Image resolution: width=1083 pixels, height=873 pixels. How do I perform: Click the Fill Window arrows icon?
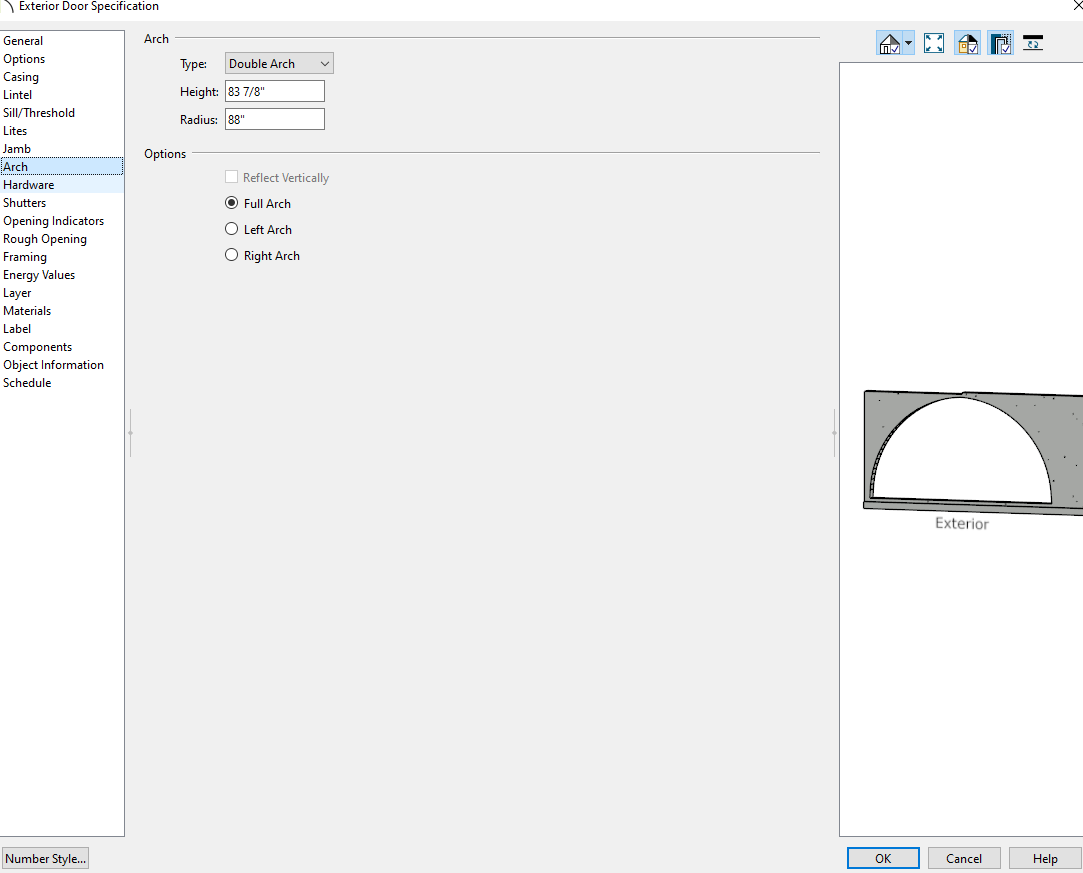[x=934, y=43]
